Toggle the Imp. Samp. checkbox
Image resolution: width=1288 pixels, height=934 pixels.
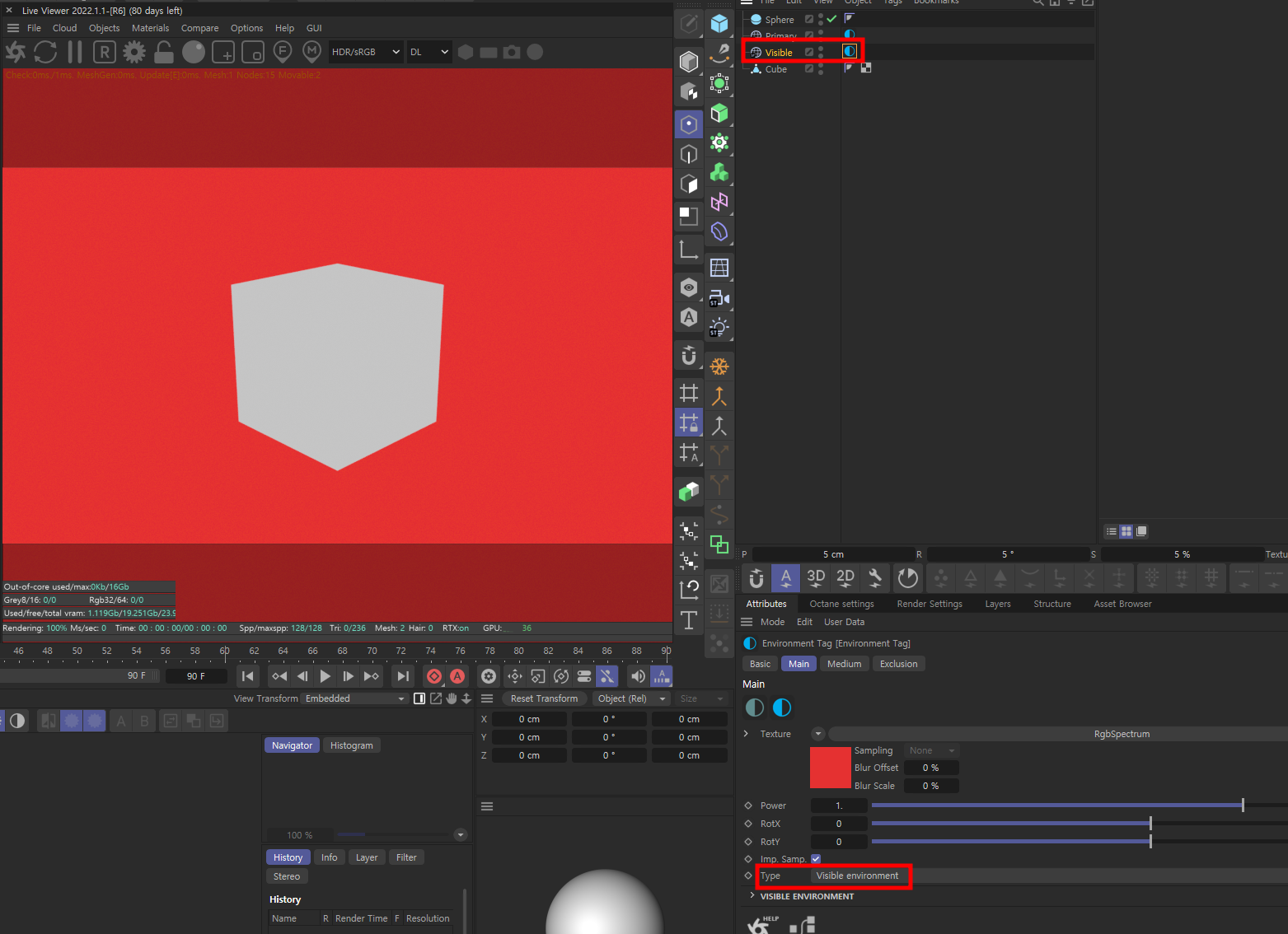pyautogui.click(x=816, y=859)
